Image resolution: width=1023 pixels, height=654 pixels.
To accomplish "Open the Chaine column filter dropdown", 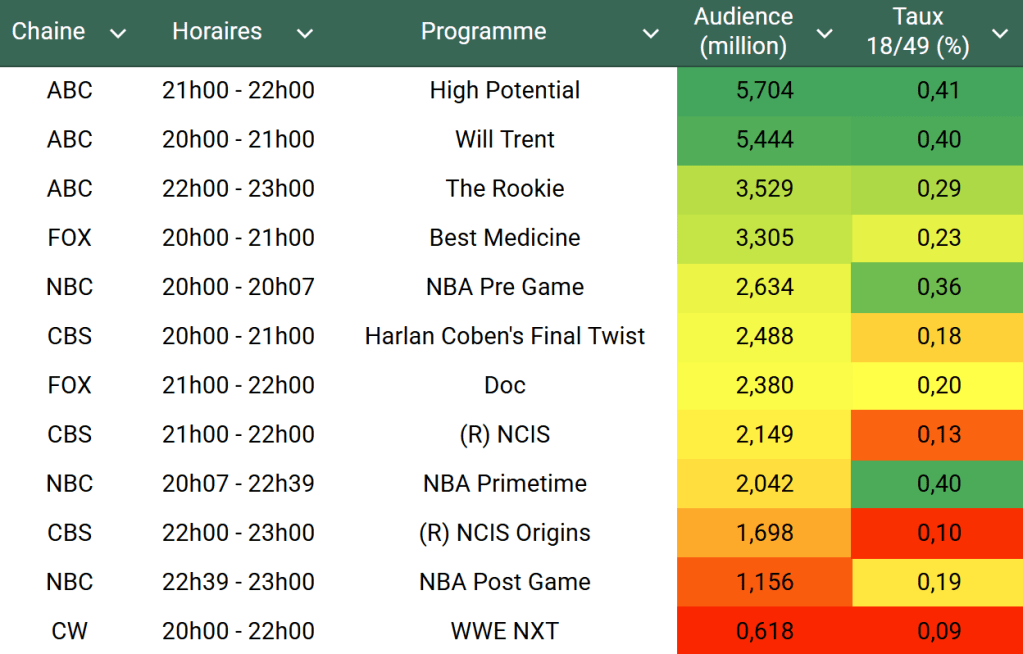I will 118,34.
